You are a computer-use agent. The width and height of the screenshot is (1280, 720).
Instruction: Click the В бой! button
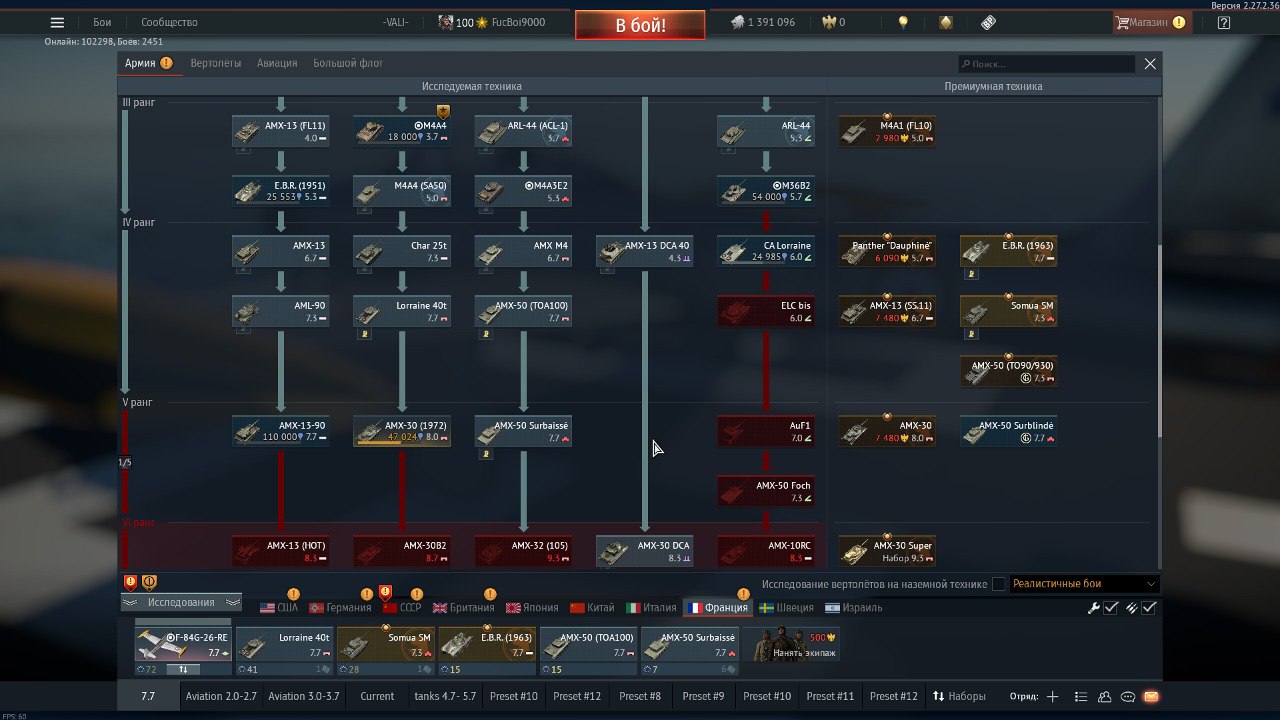640,25
